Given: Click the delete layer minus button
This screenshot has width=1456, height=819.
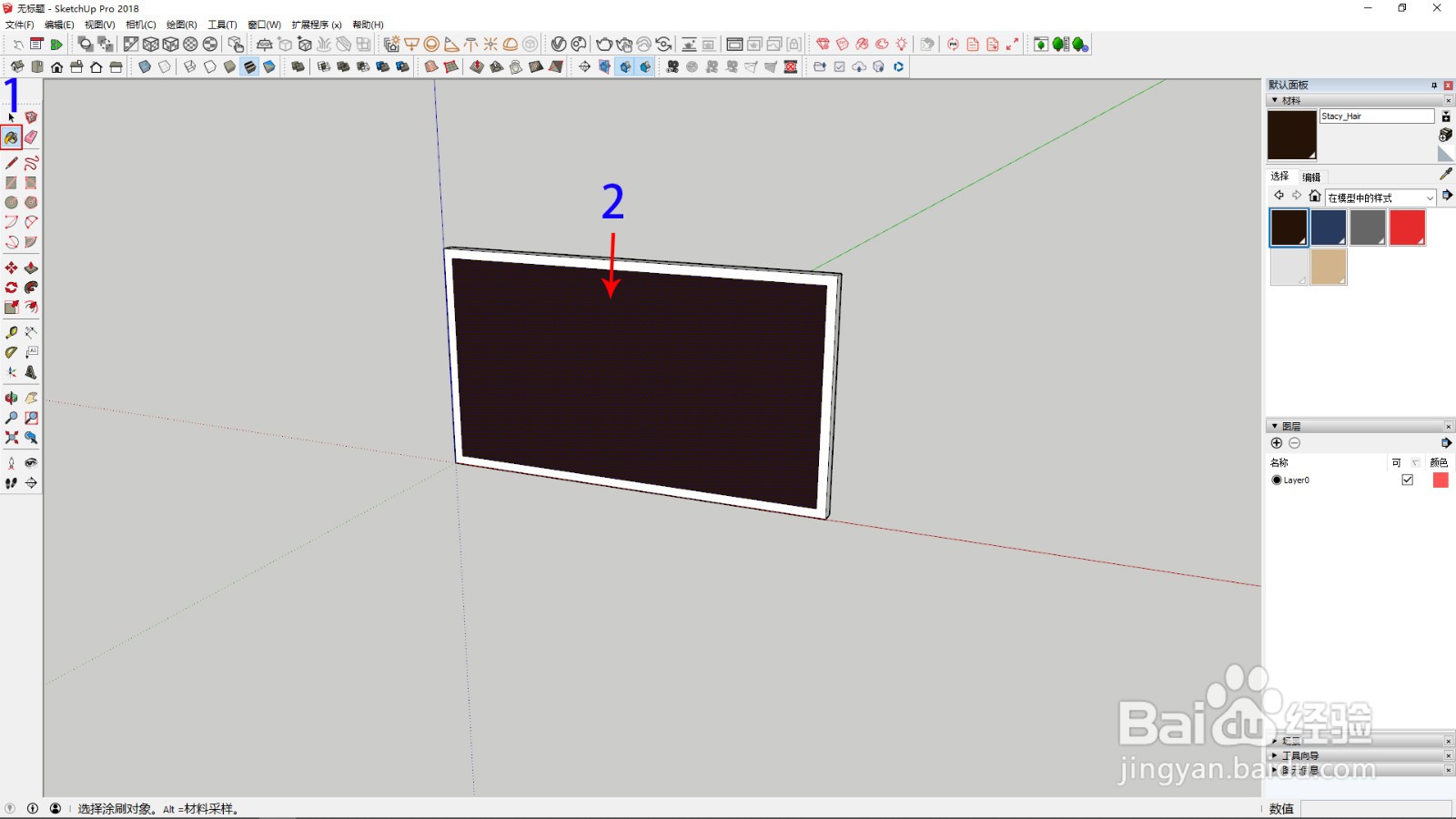Looking at the screenshot, I should [x=1295, y=443].
